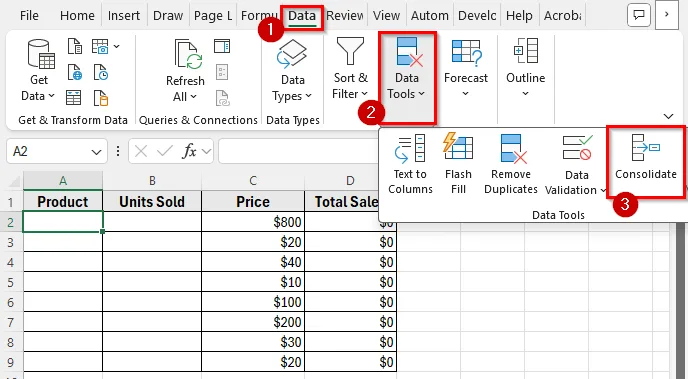Open the formula bar options dots
Image resolution: width=688 pixels, height=379 pixels.
pos(118,151)
